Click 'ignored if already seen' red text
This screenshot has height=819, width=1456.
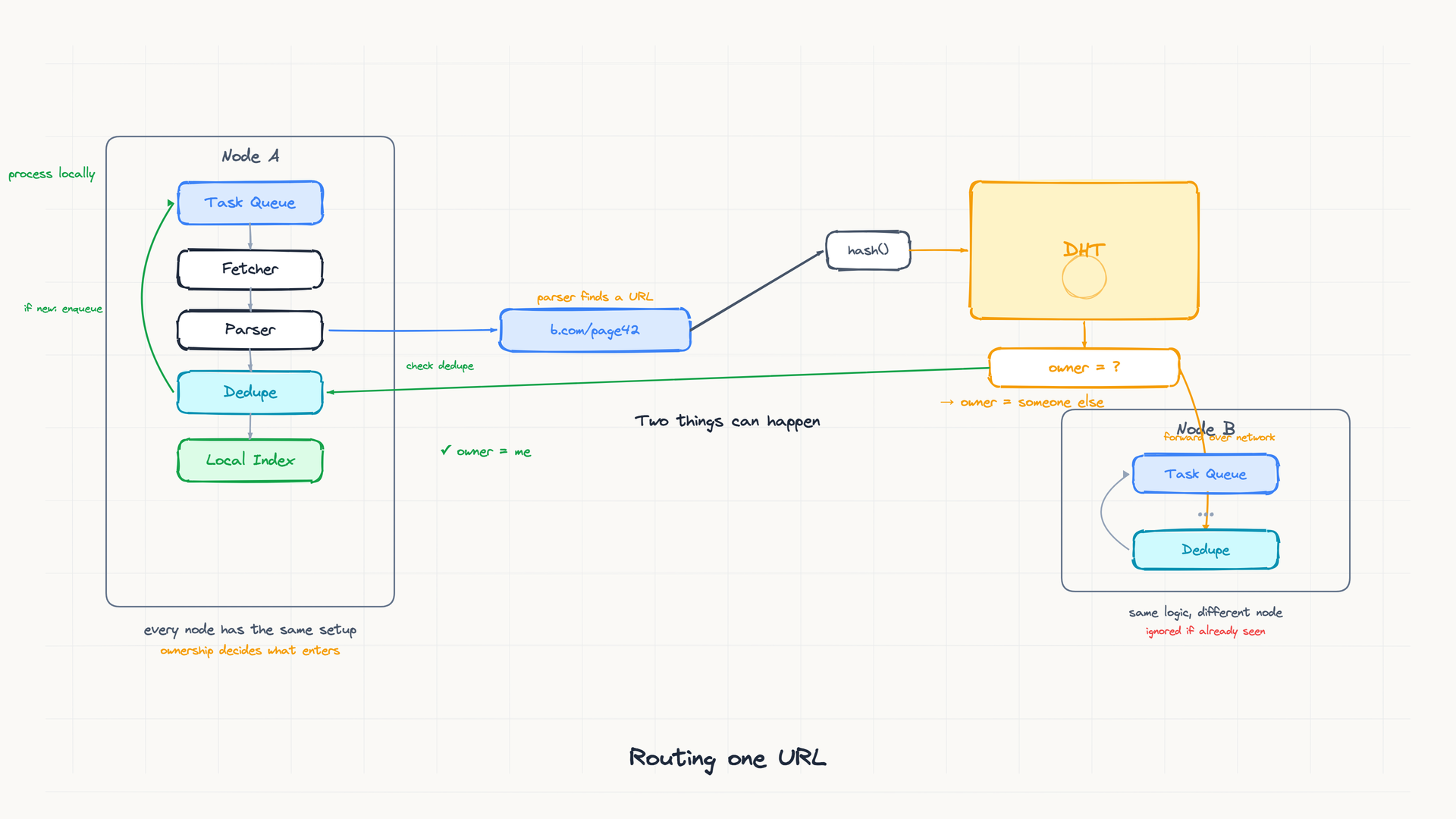(x=1206, y=631)
